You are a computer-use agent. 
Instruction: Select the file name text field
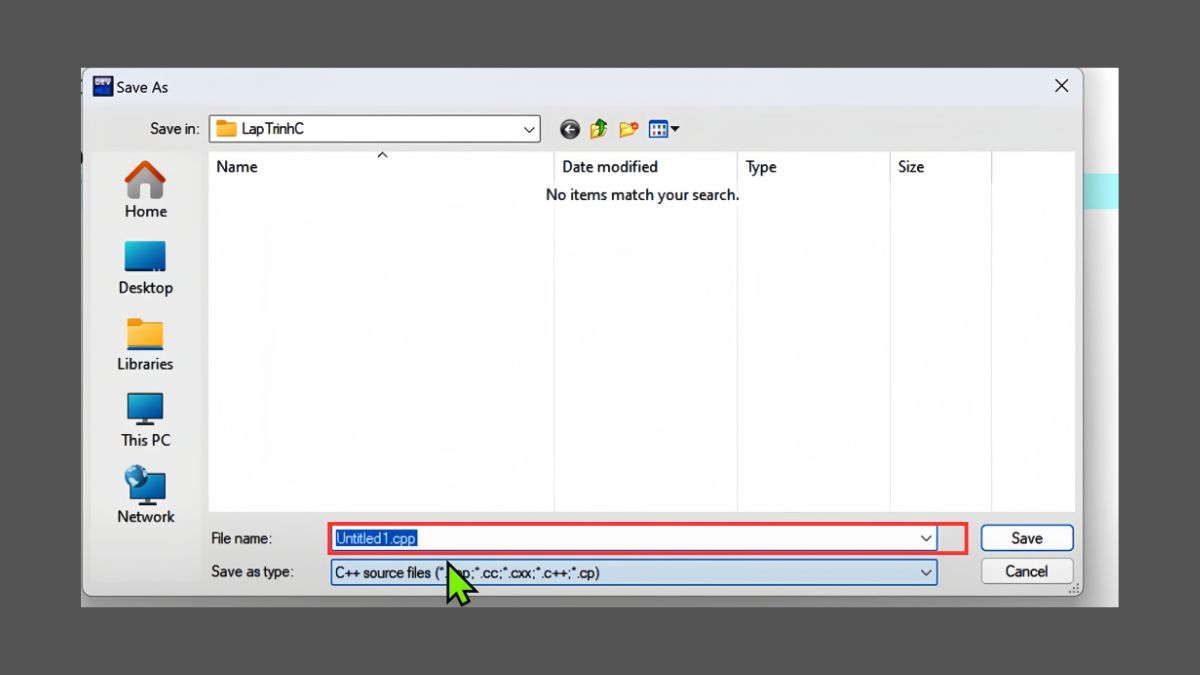coord(600,538)
